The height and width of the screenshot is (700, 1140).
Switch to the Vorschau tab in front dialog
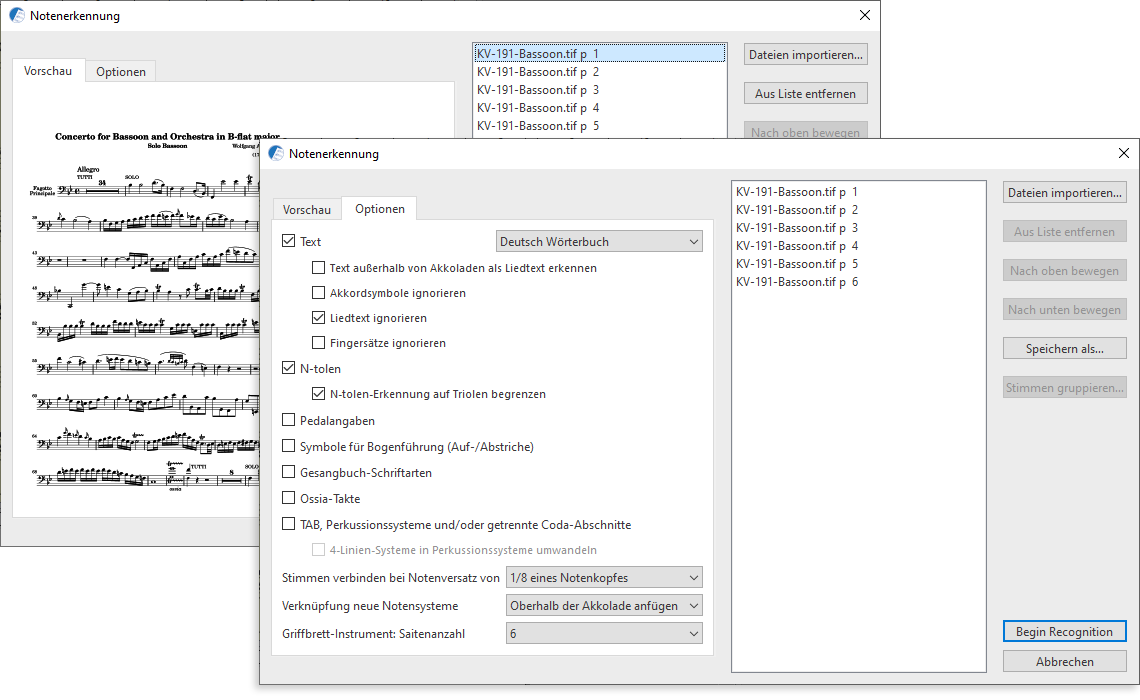(x=307, y=209)
